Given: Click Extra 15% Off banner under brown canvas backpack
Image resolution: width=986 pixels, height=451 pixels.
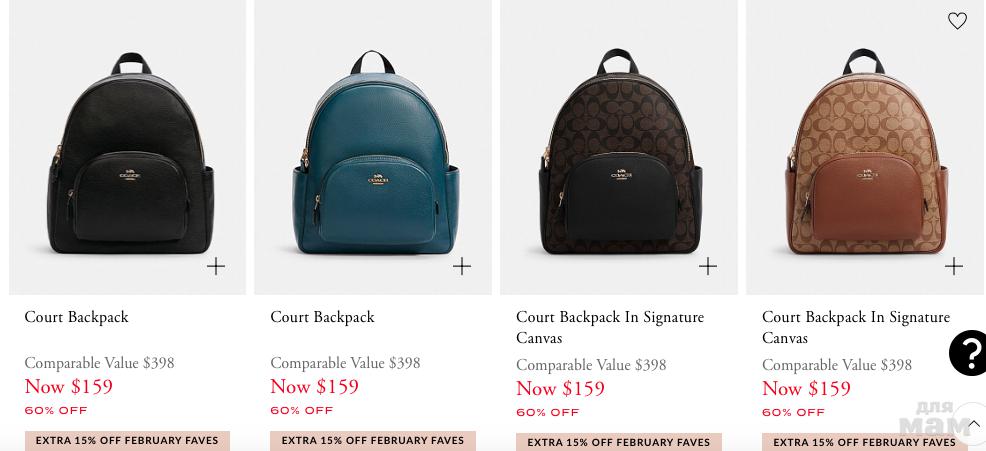Looking at the screenshot, I should coord(619,442).
